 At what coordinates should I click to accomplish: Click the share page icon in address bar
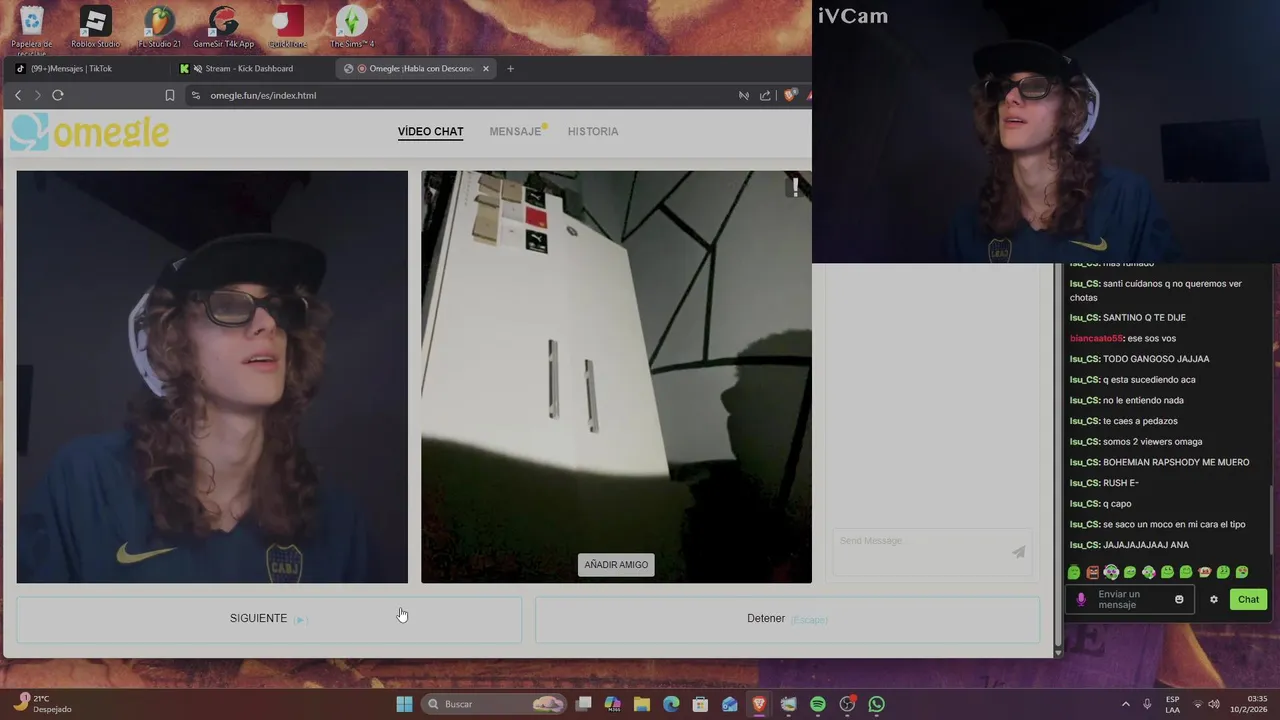pos(765,95)
